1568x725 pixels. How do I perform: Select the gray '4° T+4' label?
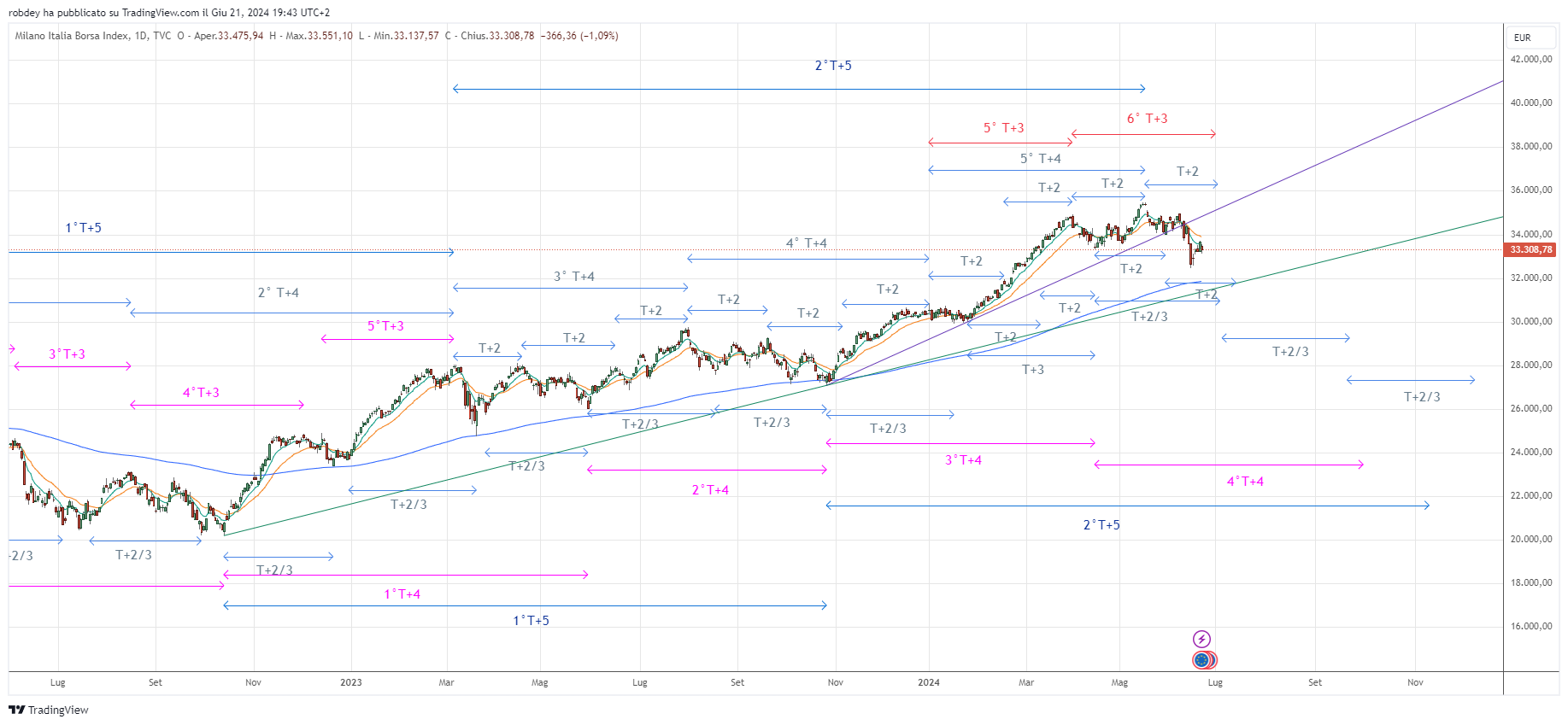(x=806, y=243)
